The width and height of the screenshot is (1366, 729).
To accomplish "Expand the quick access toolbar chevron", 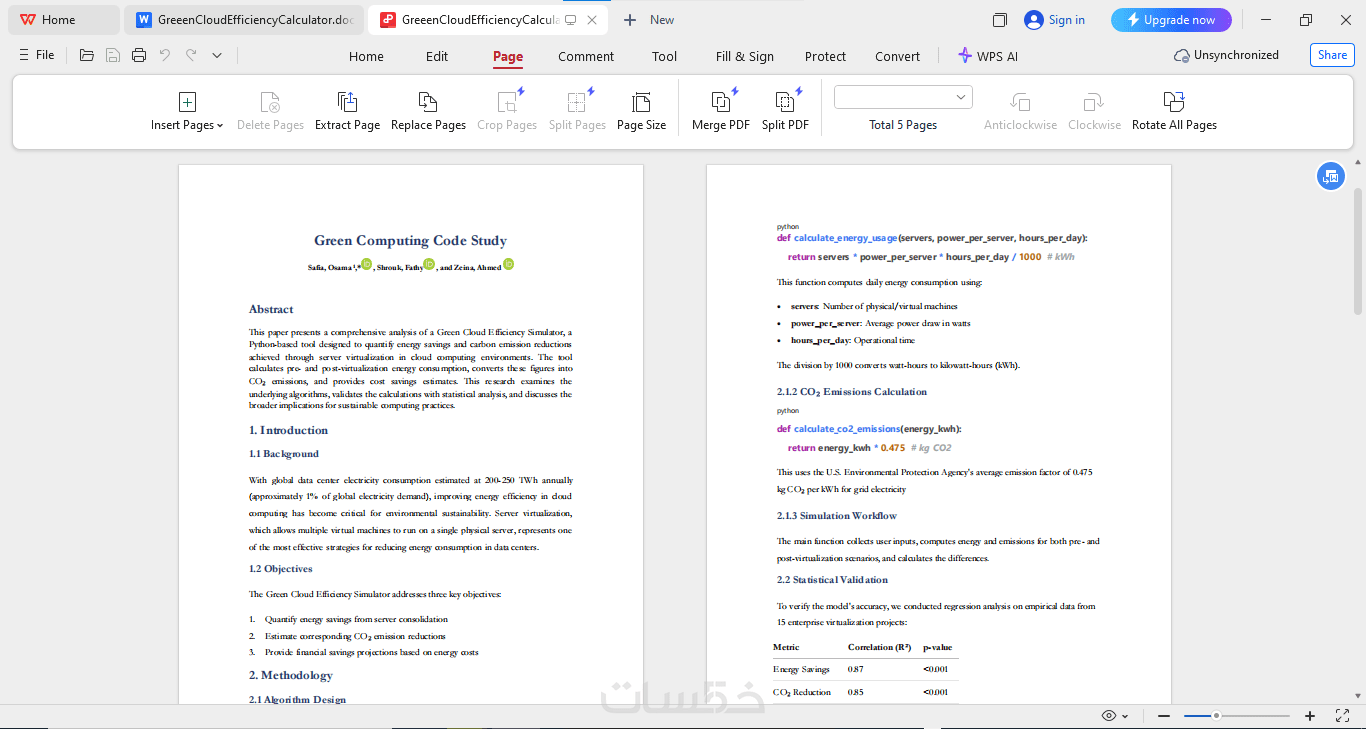I will point(217,56).
